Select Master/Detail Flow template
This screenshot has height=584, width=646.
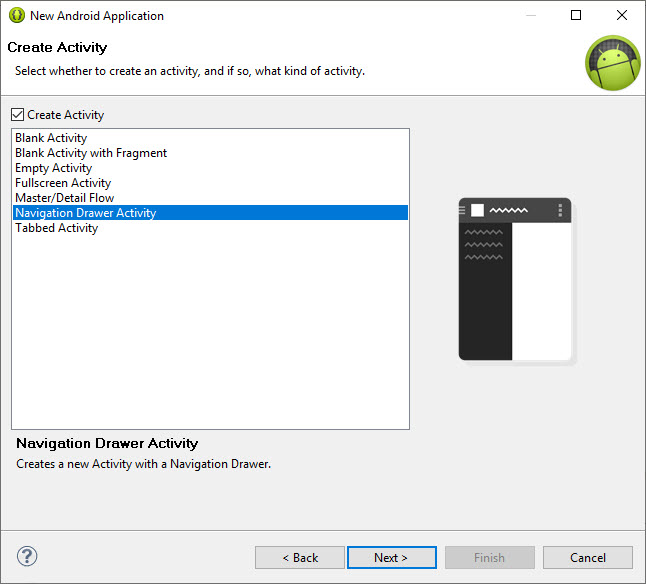210,198
